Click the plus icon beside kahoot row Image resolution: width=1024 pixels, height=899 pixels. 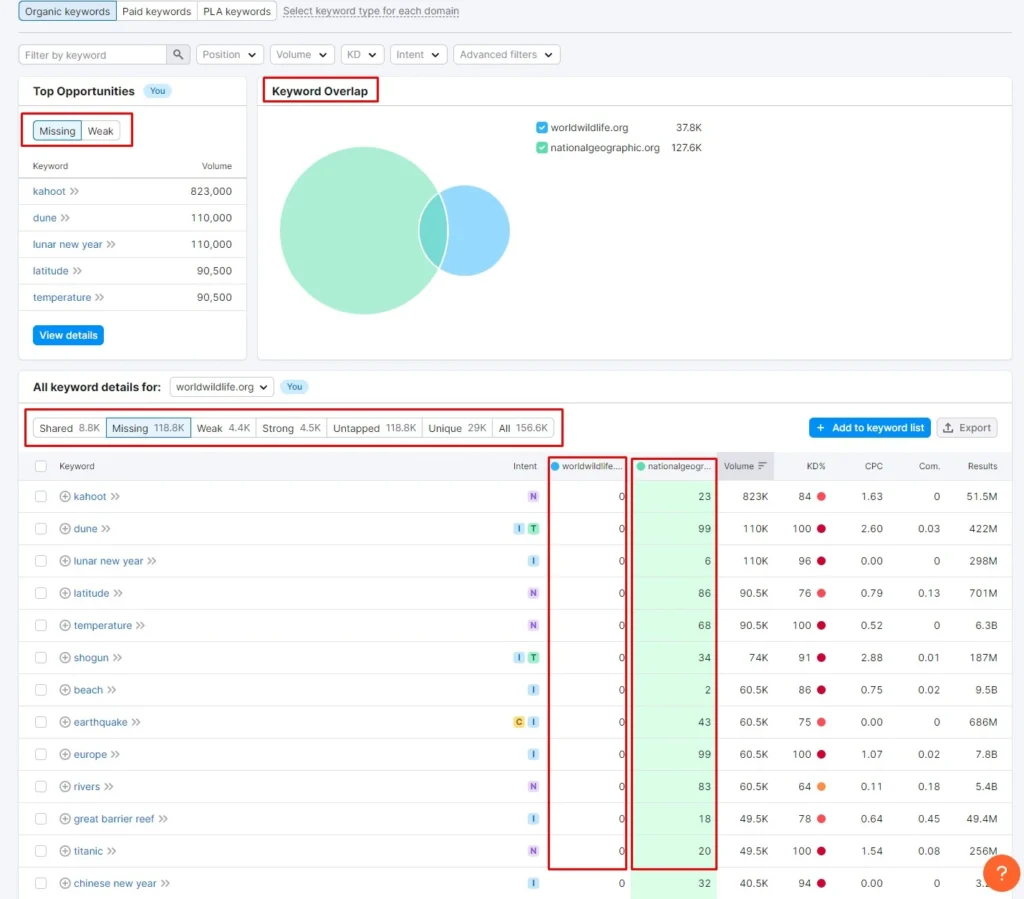[x=65, y=496]
